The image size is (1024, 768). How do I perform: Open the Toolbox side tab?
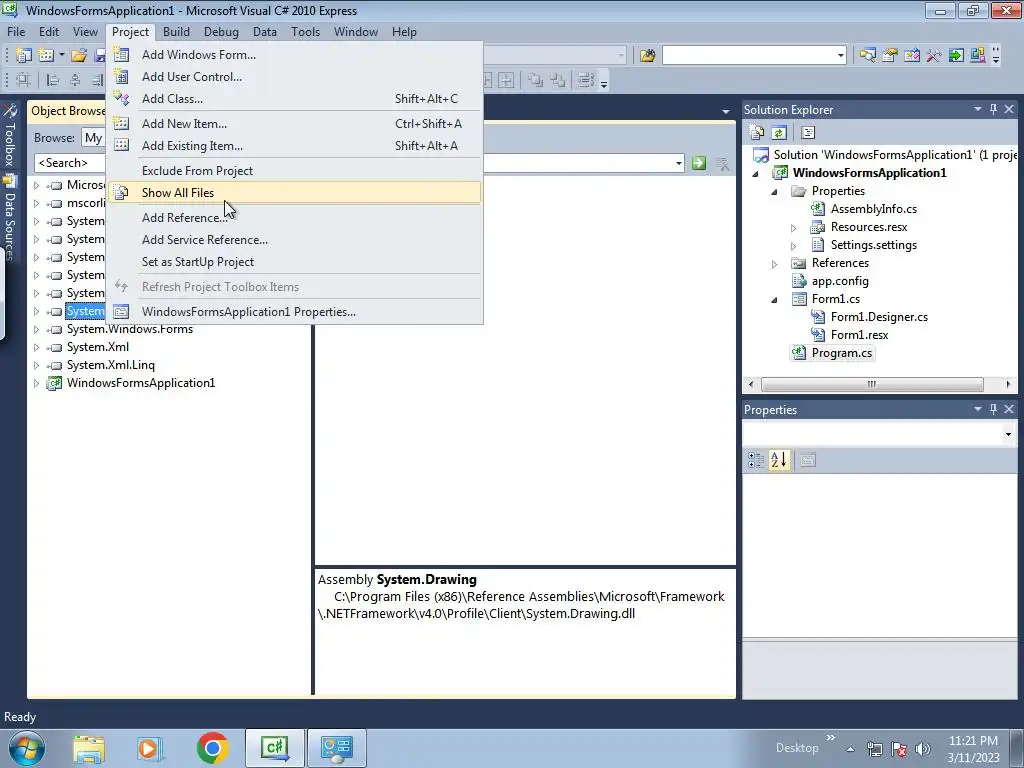(x=9, y=136)
